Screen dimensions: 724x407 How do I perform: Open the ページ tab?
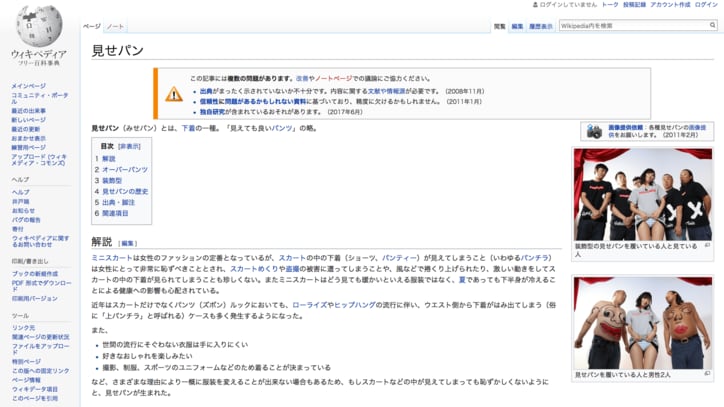(91, 26)
